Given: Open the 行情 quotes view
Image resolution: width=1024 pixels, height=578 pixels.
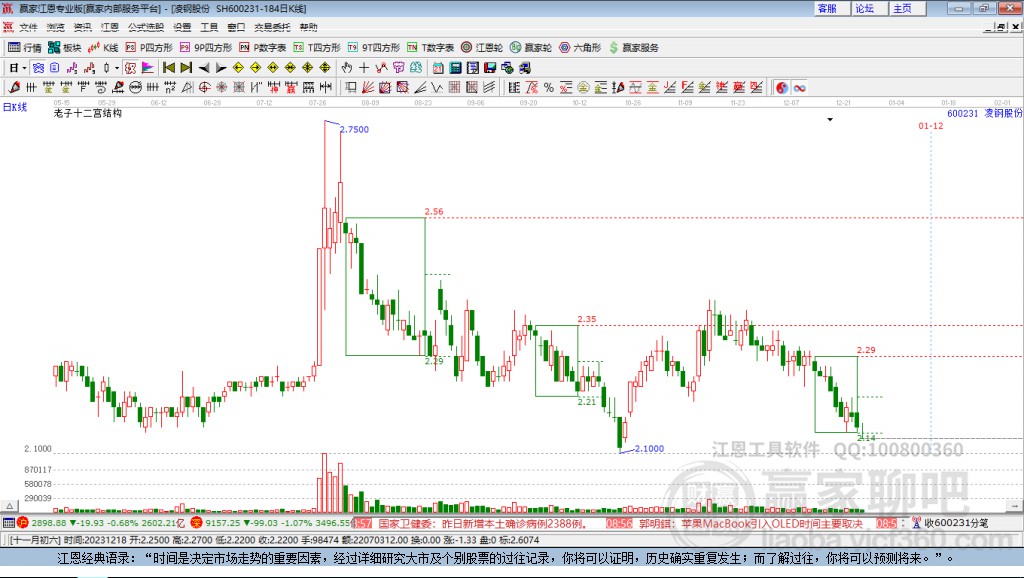Looking at the screenshot, I should tap(25, 48).
